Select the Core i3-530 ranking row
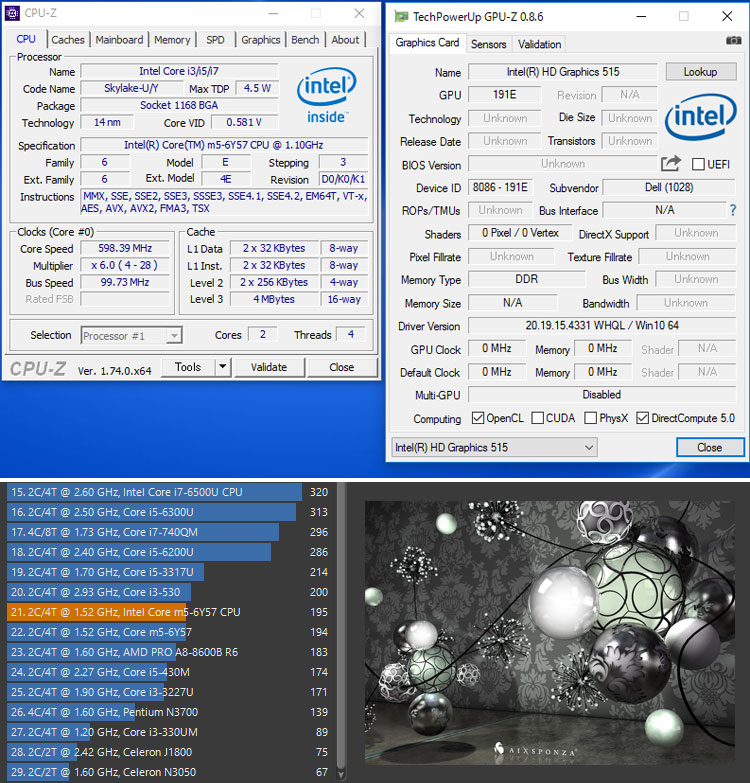 (168, 592)
